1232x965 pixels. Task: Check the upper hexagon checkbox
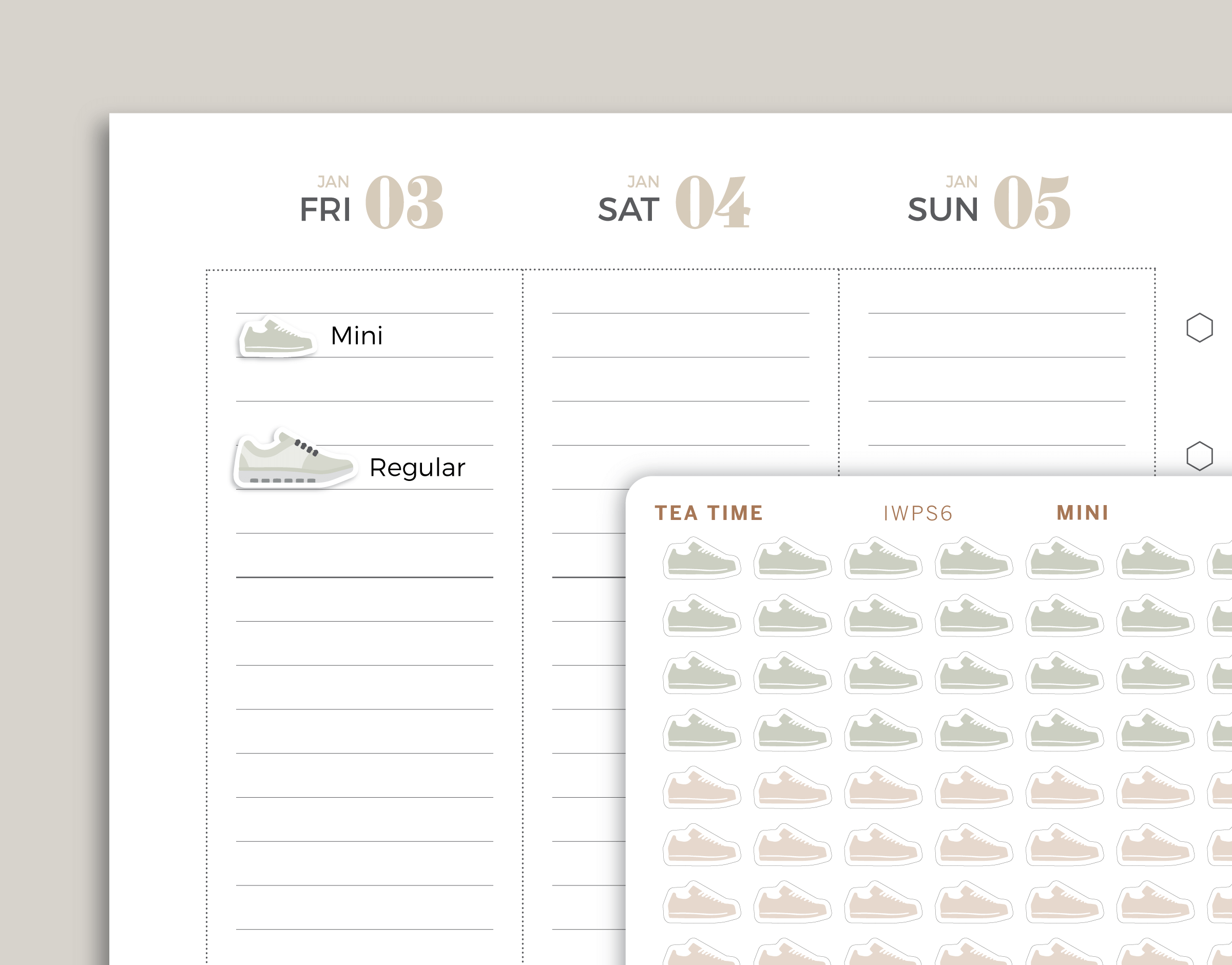(1199, 327)
